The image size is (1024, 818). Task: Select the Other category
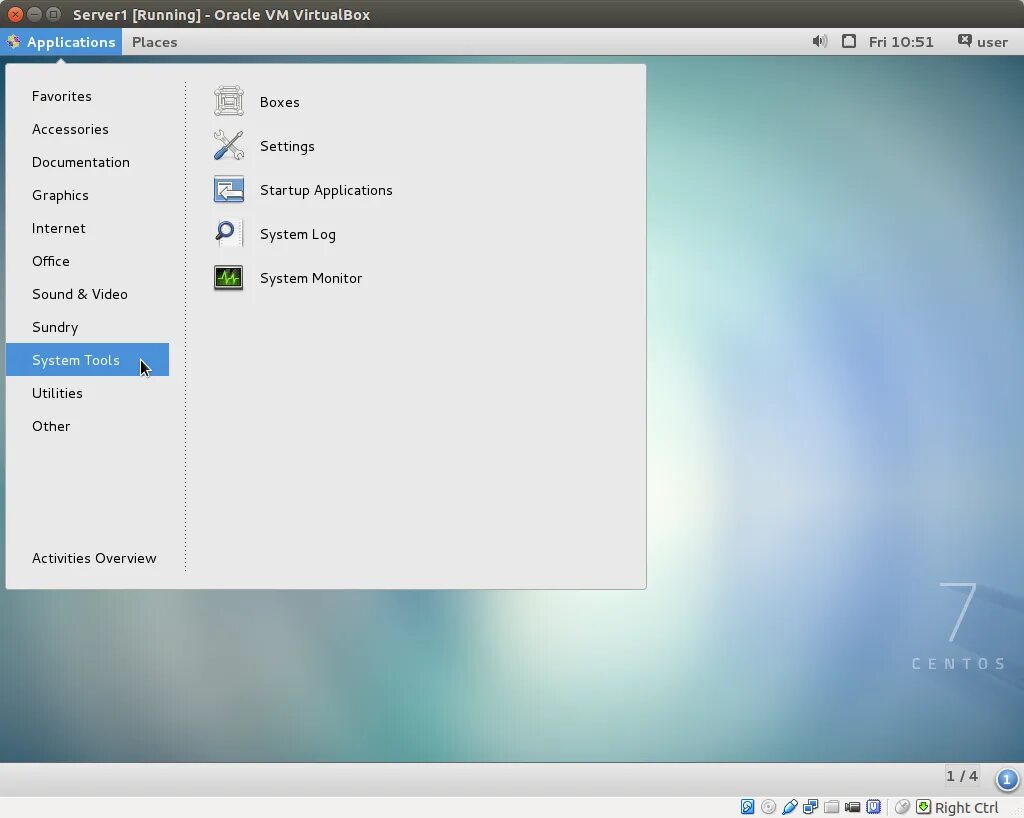pos(88,426)
